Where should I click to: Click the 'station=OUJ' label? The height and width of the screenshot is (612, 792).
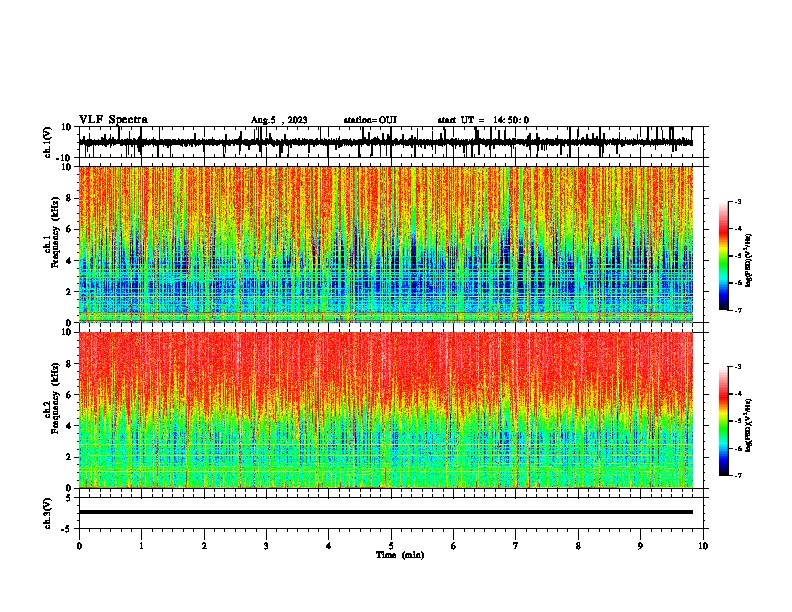coord(370,120)
